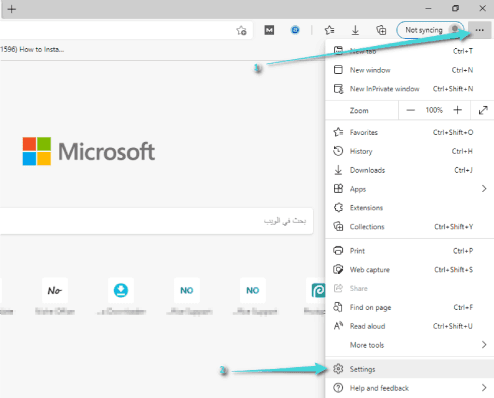
Task: Open Collections menu entry
Action: click(410, 226)
